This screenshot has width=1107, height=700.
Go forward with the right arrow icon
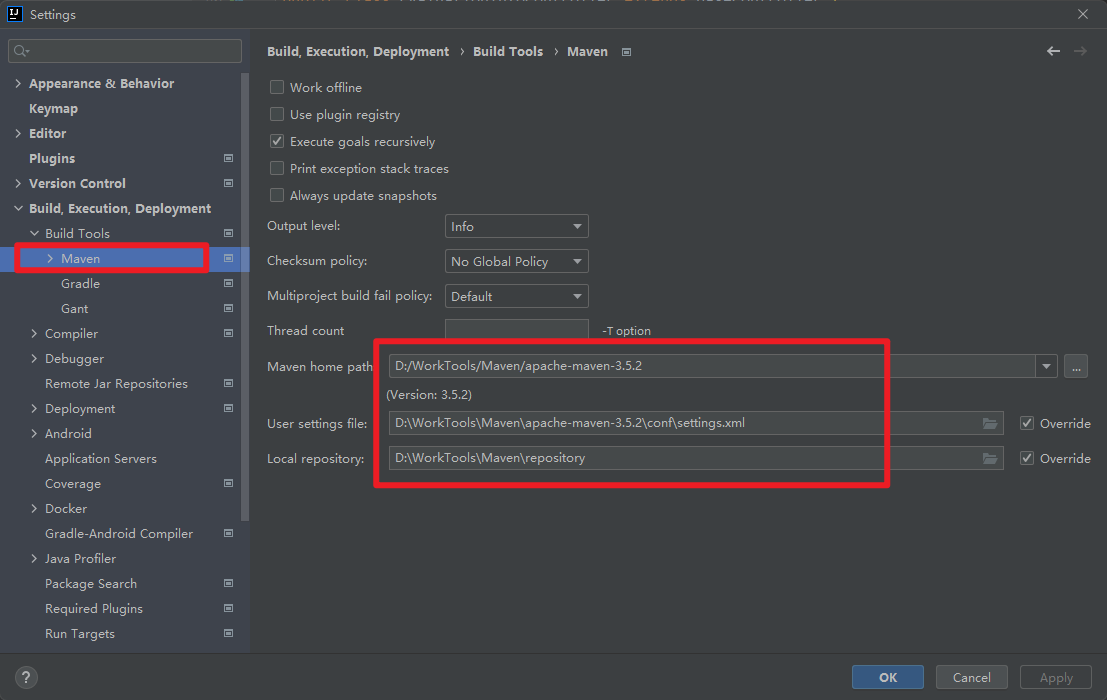point(1080,51)
